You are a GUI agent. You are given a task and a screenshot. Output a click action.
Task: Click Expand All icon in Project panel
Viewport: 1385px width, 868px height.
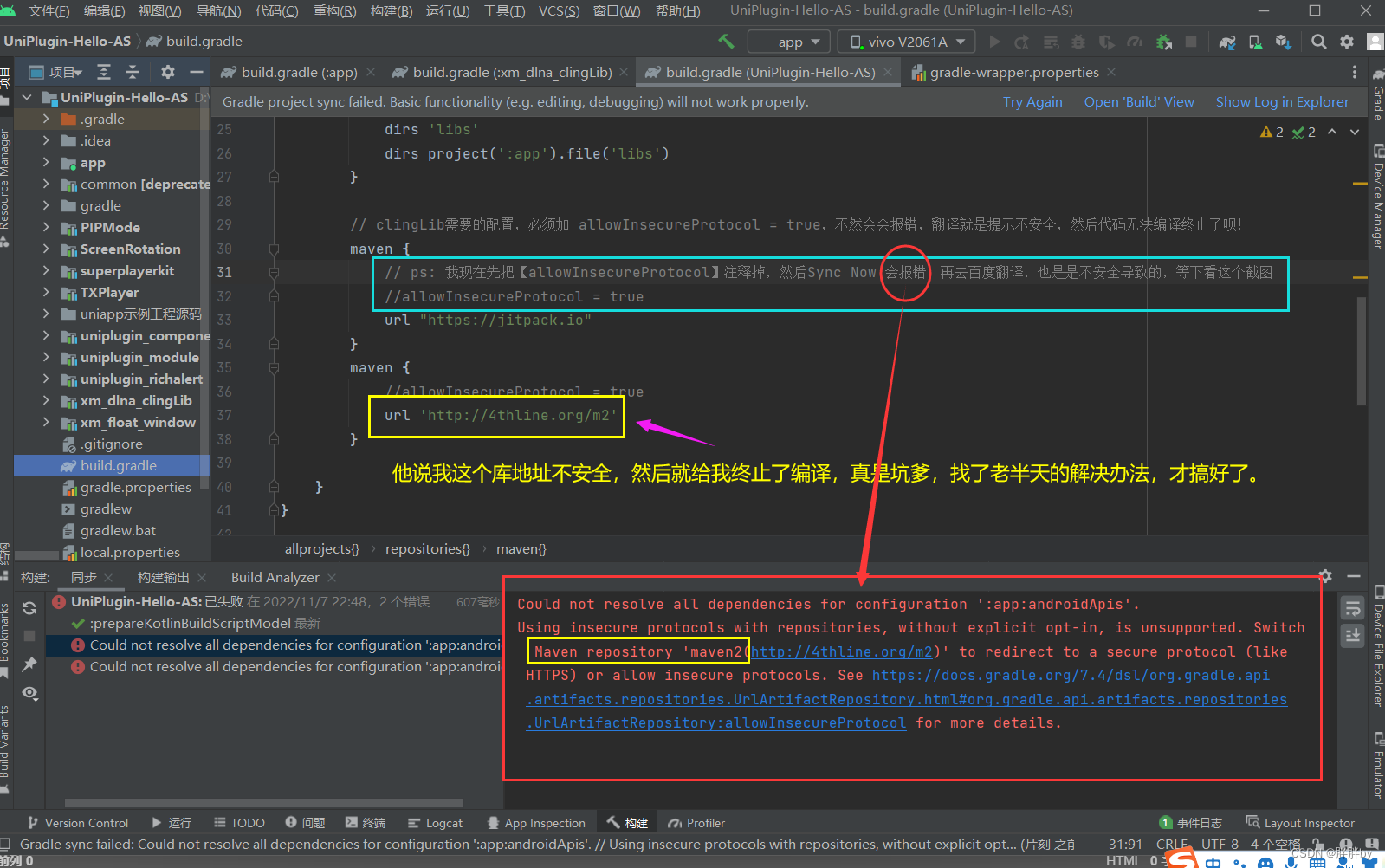pos(104,72)
